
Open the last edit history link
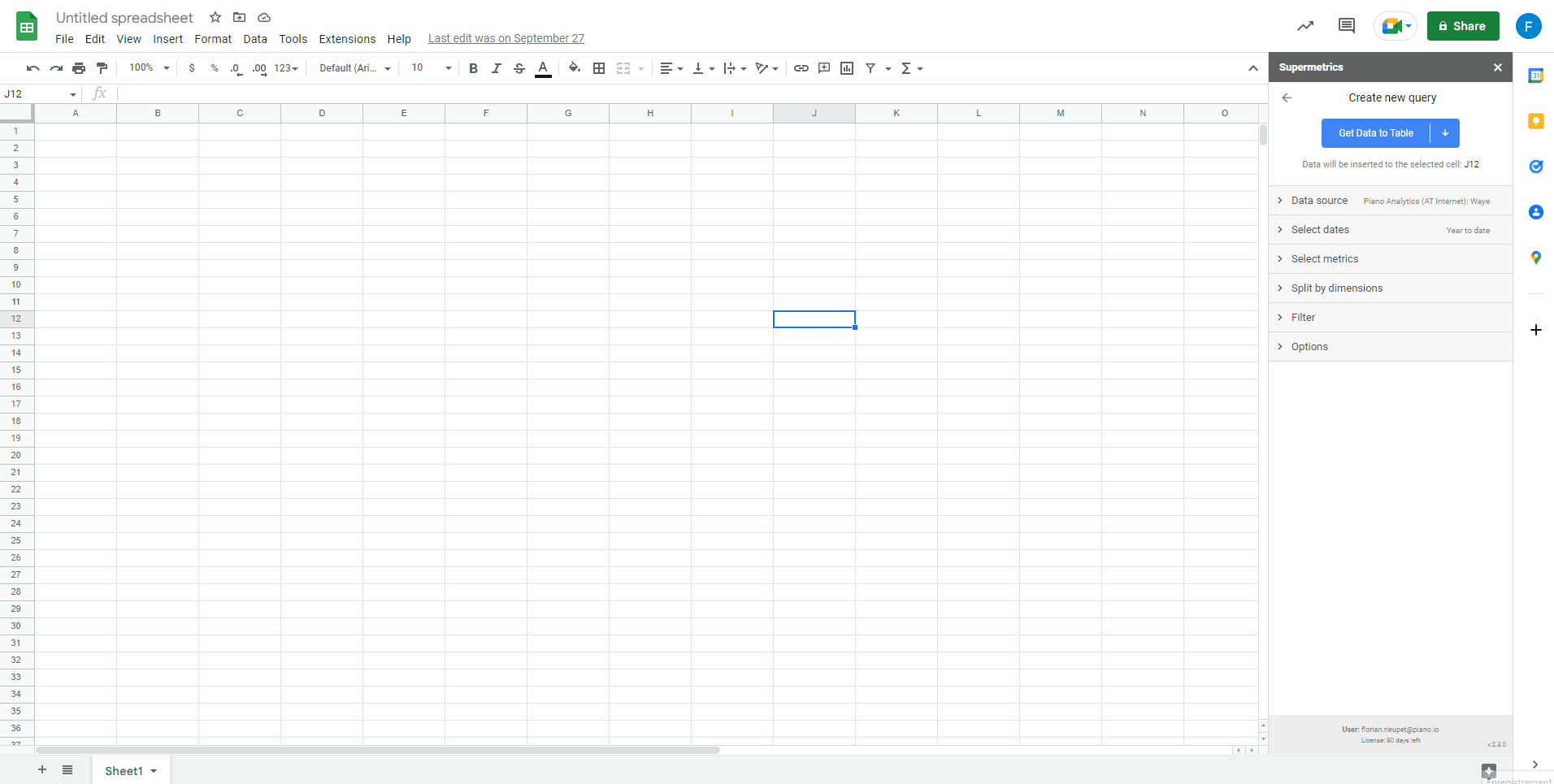pos(506,38)
